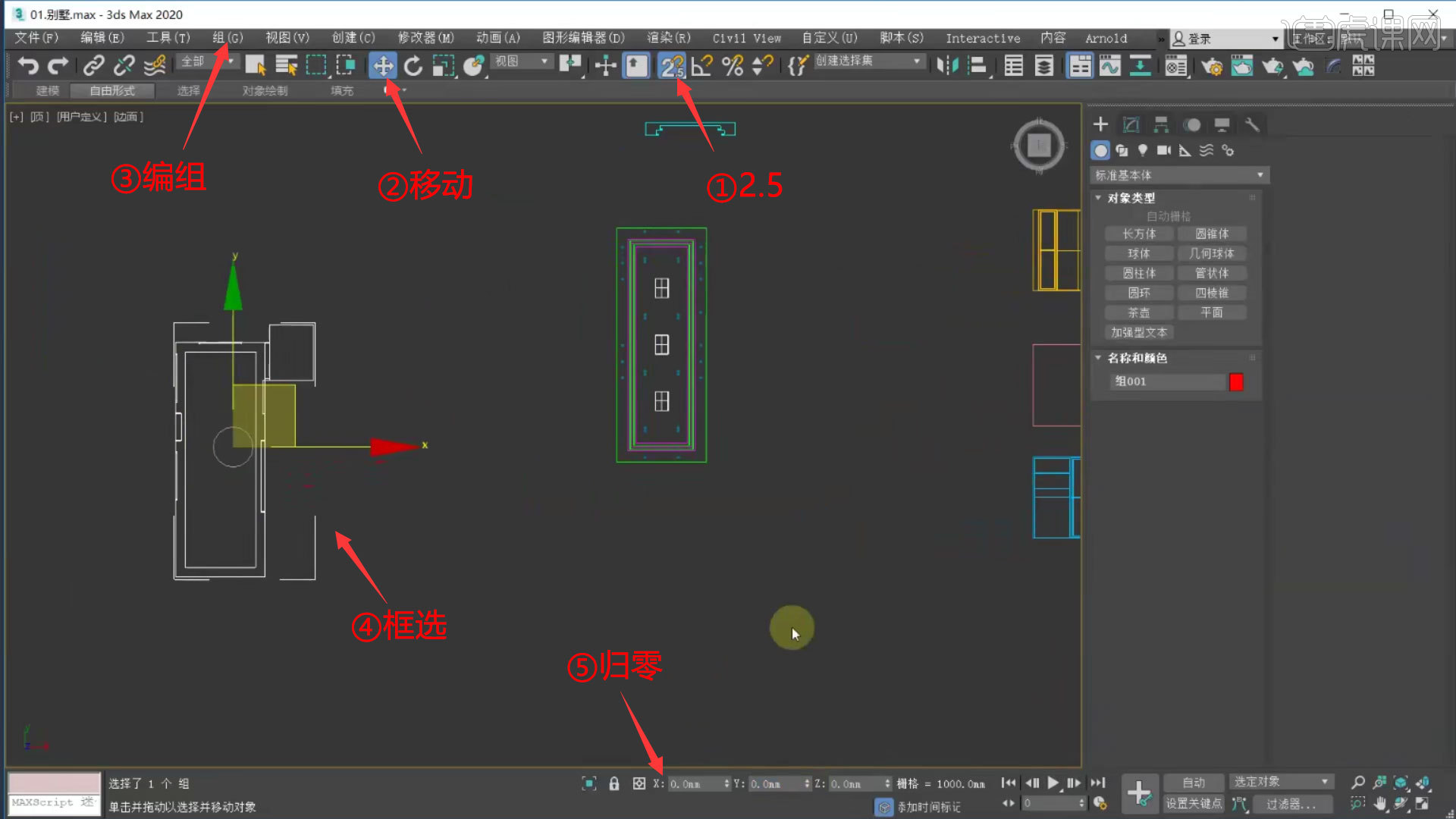
Task: Open Rendered Frame Window
Action: click(x=1242, y=66)
